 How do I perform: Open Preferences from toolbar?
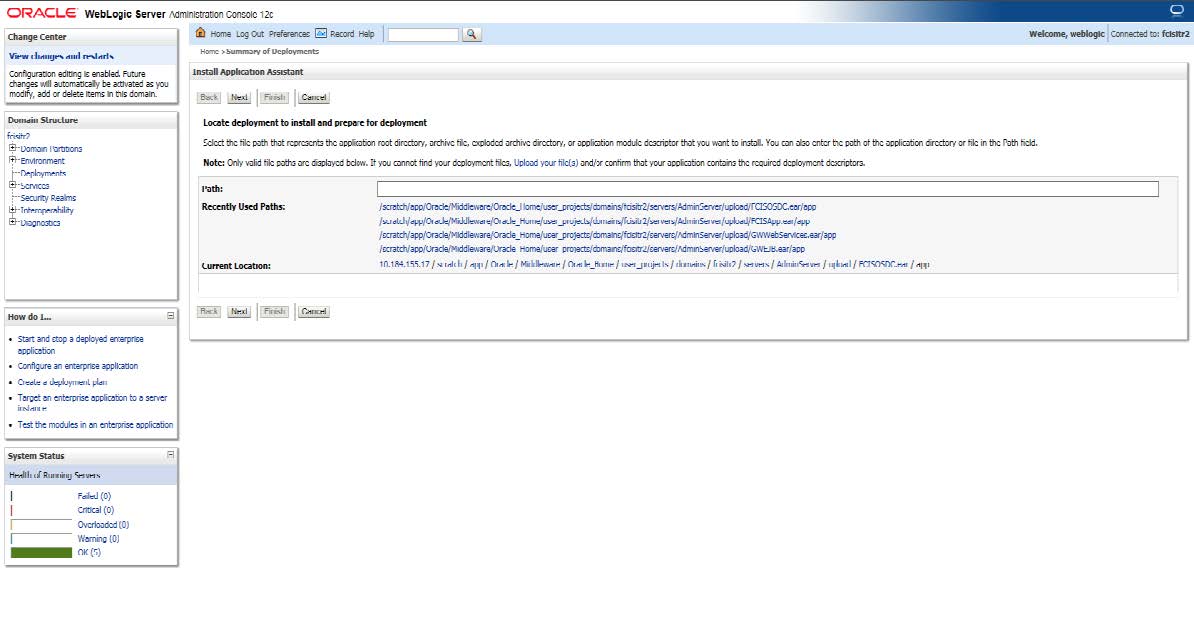click(289, 34)
